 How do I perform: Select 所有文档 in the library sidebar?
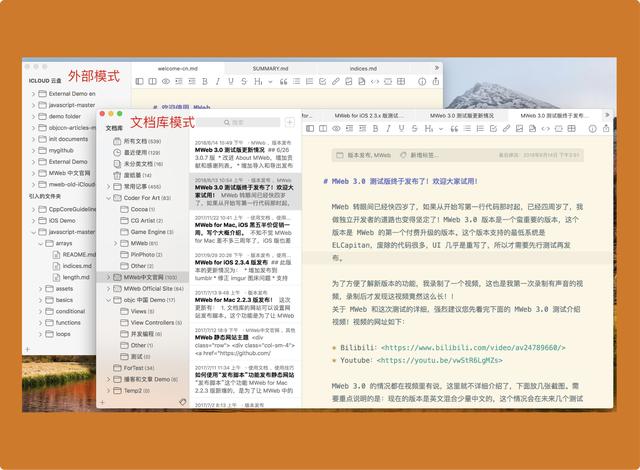[x=143, y=141]
